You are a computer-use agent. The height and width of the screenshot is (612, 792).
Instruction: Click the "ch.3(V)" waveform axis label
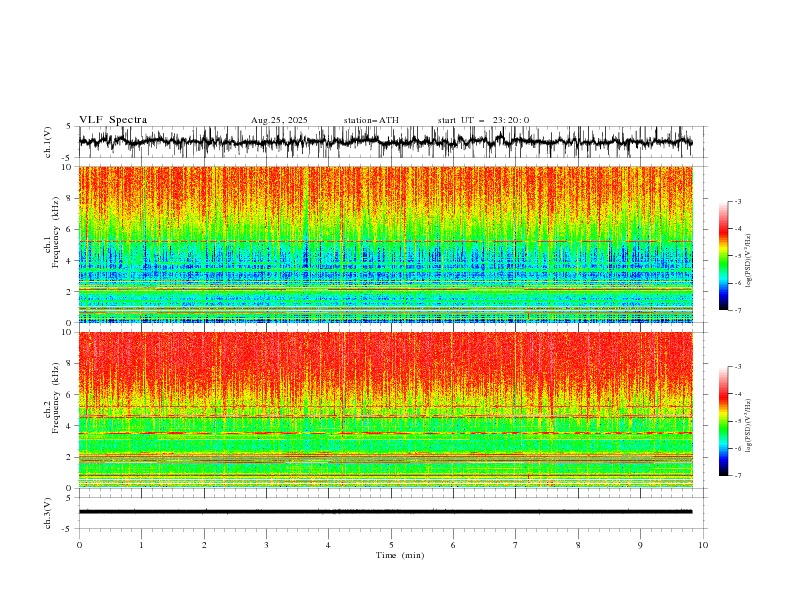click(48, 513)
